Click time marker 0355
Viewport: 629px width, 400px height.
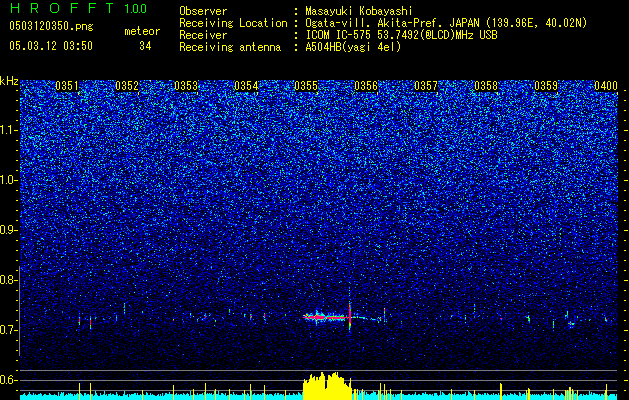(x=306, y=86)
